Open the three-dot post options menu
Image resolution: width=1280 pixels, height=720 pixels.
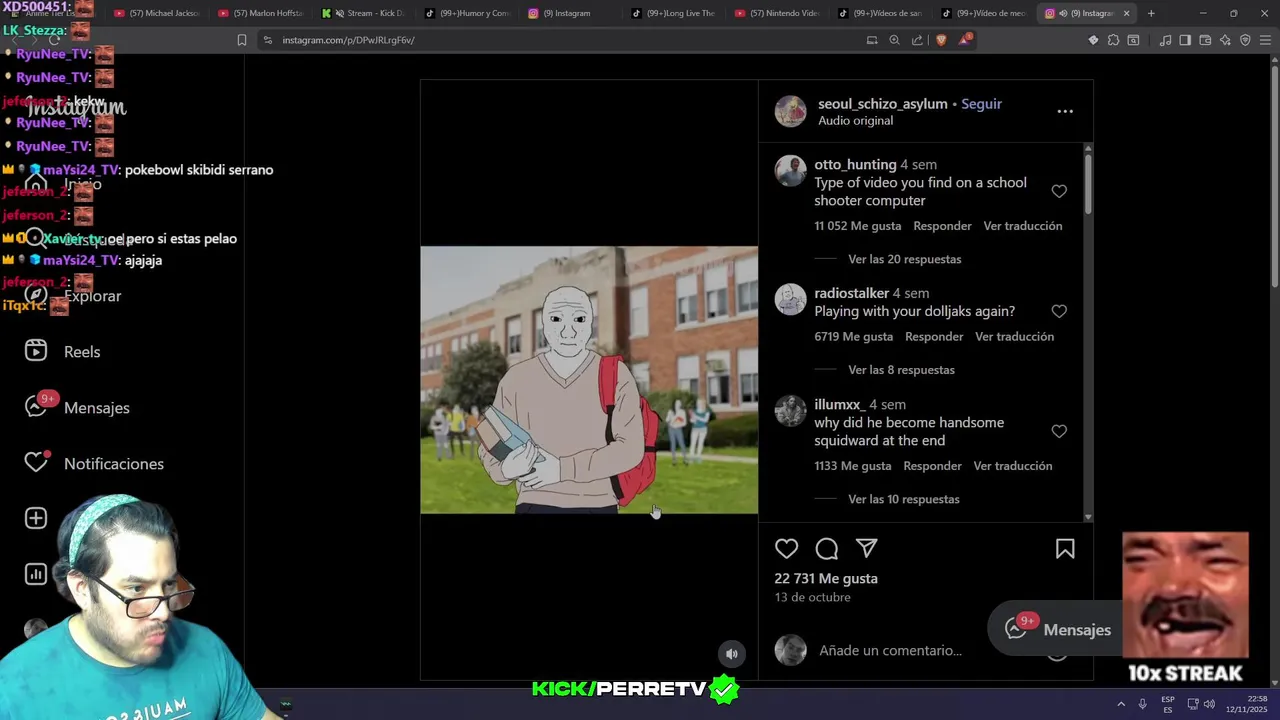click(x=1065, y=111)
